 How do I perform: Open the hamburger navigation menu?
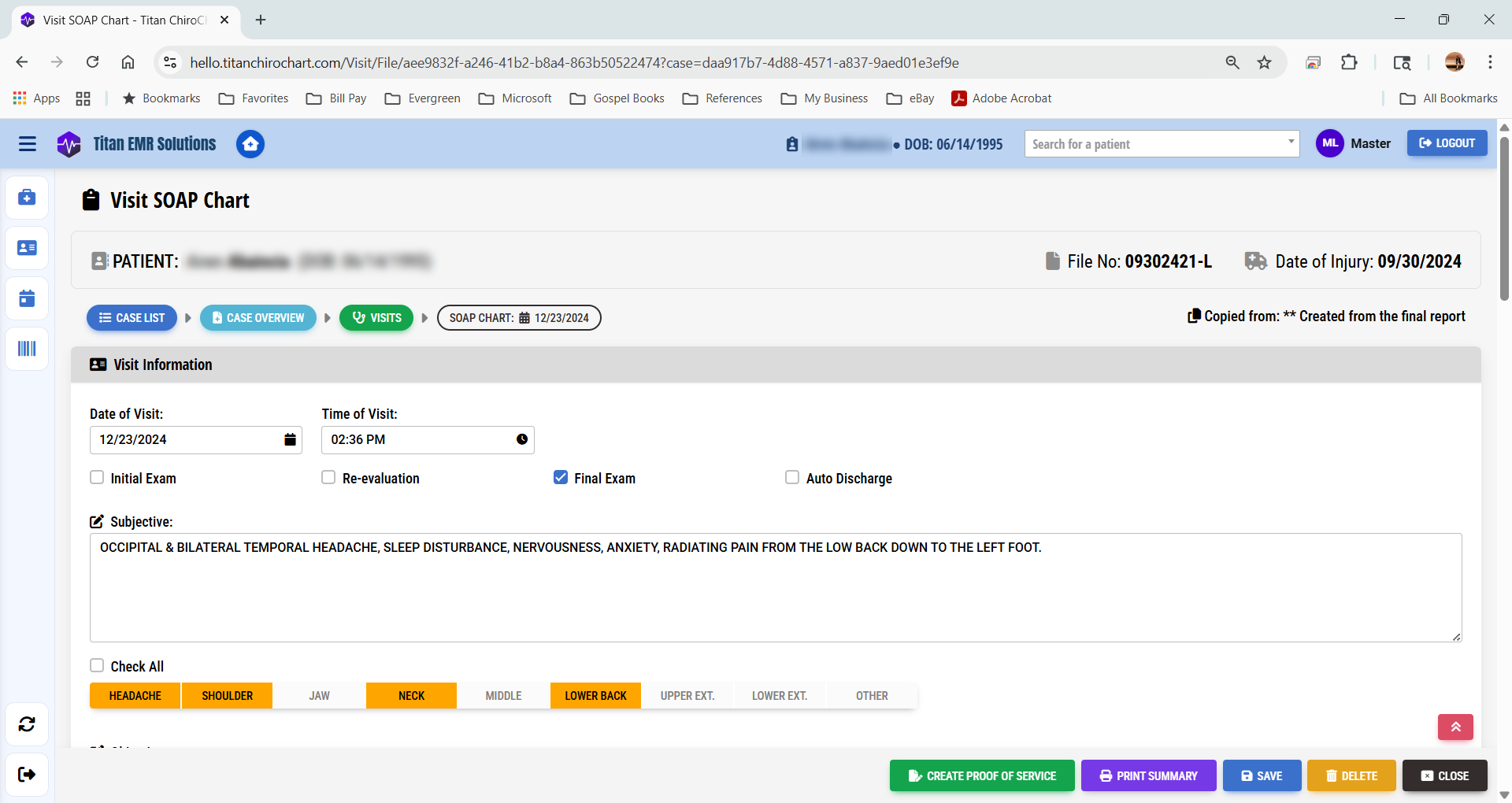tap(27, 144)
